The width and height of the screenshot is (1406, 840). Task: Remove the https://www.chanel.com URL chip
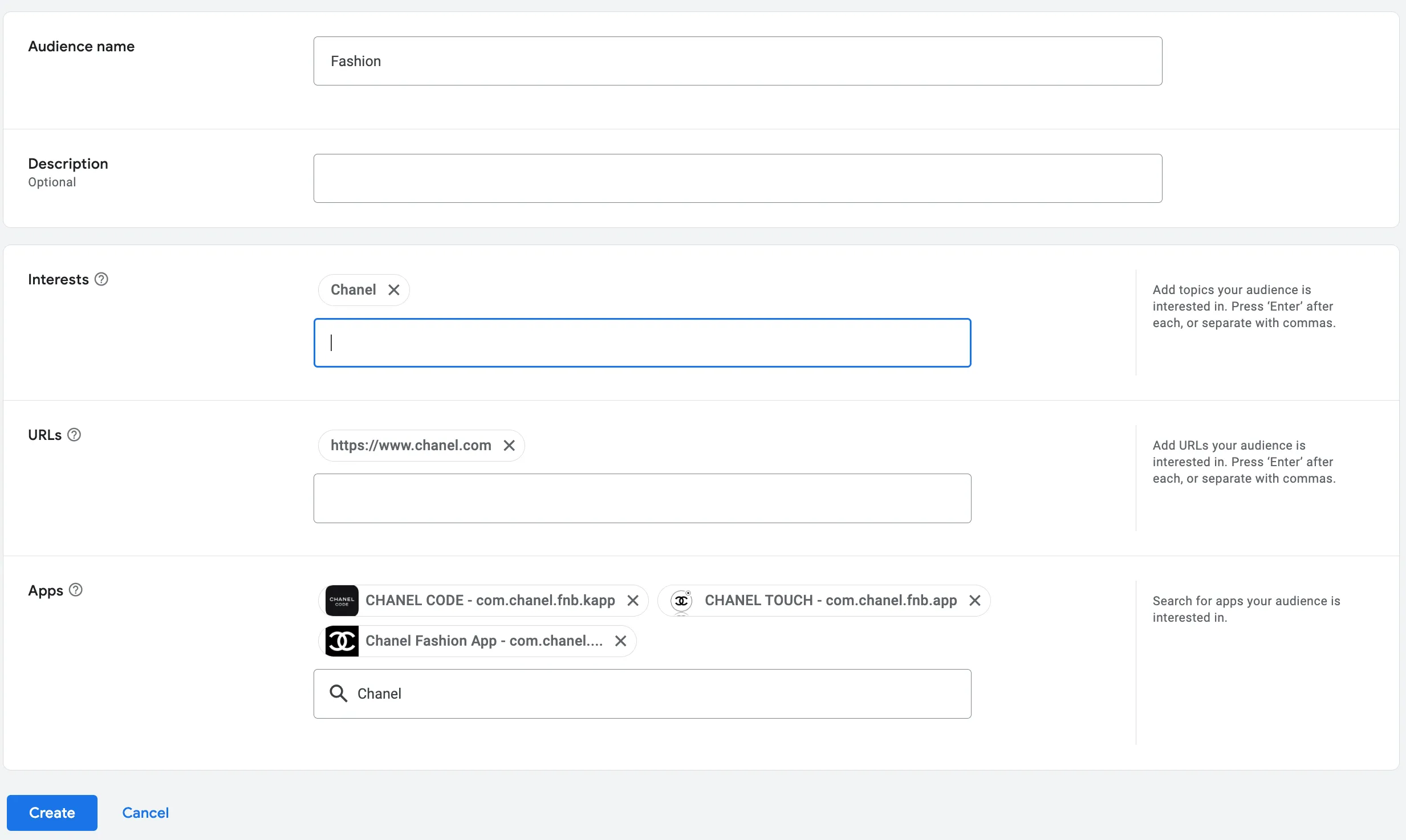(x=509, y=446)
